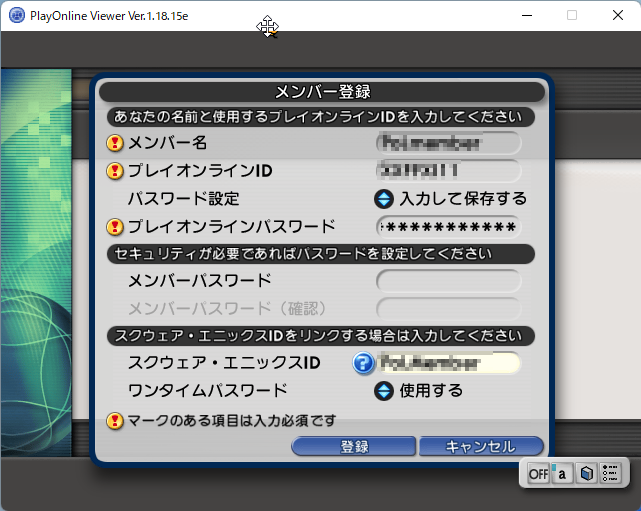The height and width of the screenshot is (511, 641).
Task: Click the ワンタイムパスワード label
Action: tap(208, 391)
